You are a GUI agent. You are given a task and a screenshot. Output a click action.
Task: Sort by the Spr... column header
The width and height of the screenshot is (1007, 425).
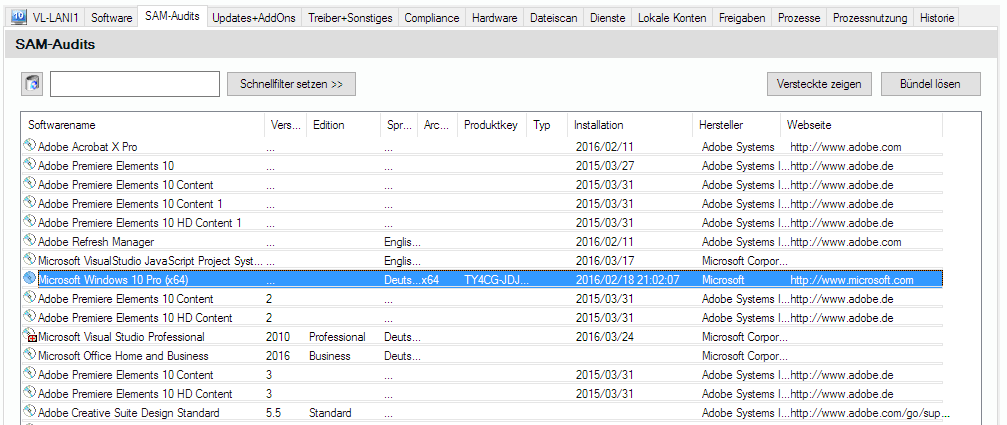(398, 125)
